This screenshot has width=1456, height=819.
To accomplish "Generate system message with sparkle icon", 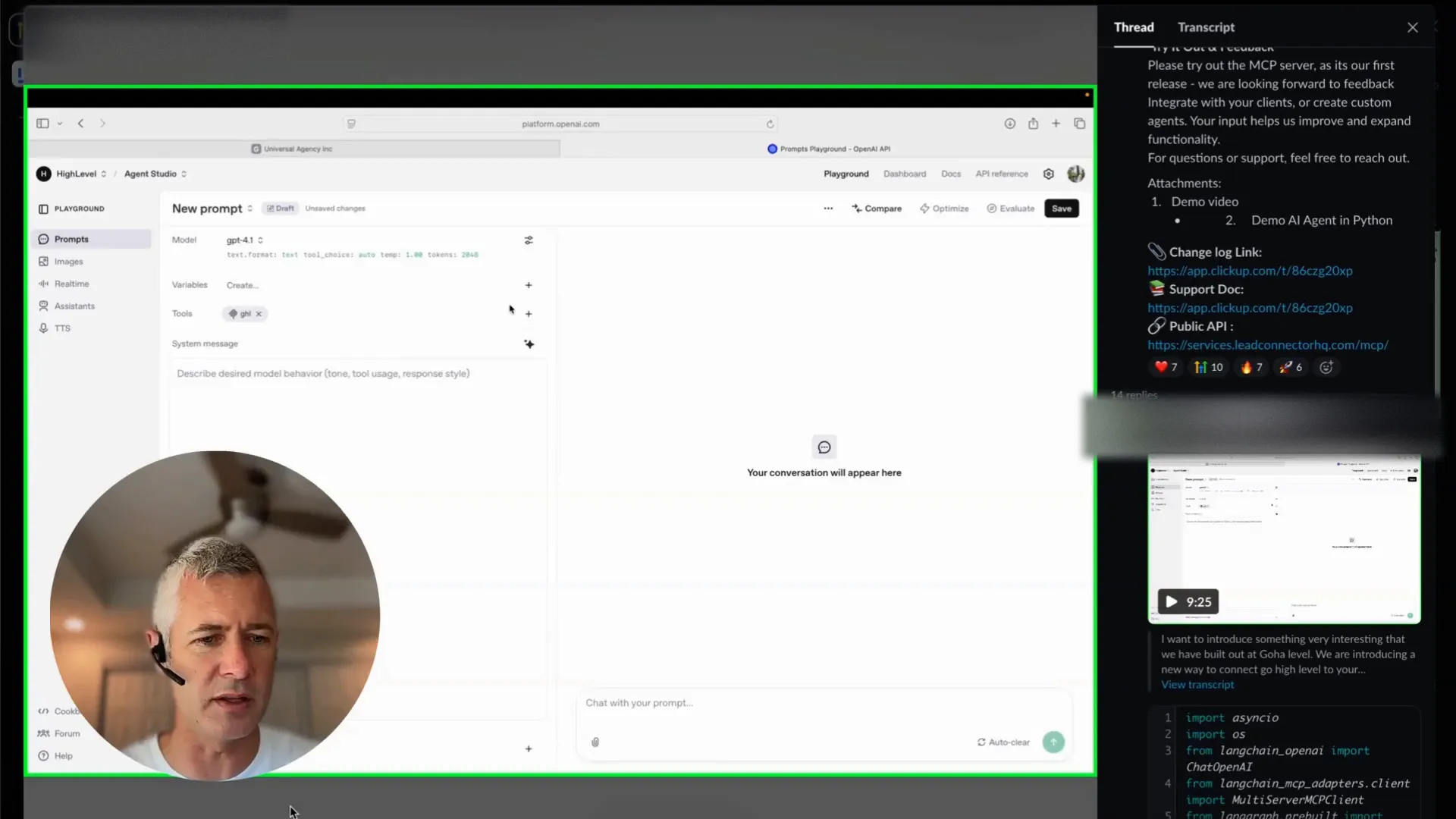I will coord(529,344).
